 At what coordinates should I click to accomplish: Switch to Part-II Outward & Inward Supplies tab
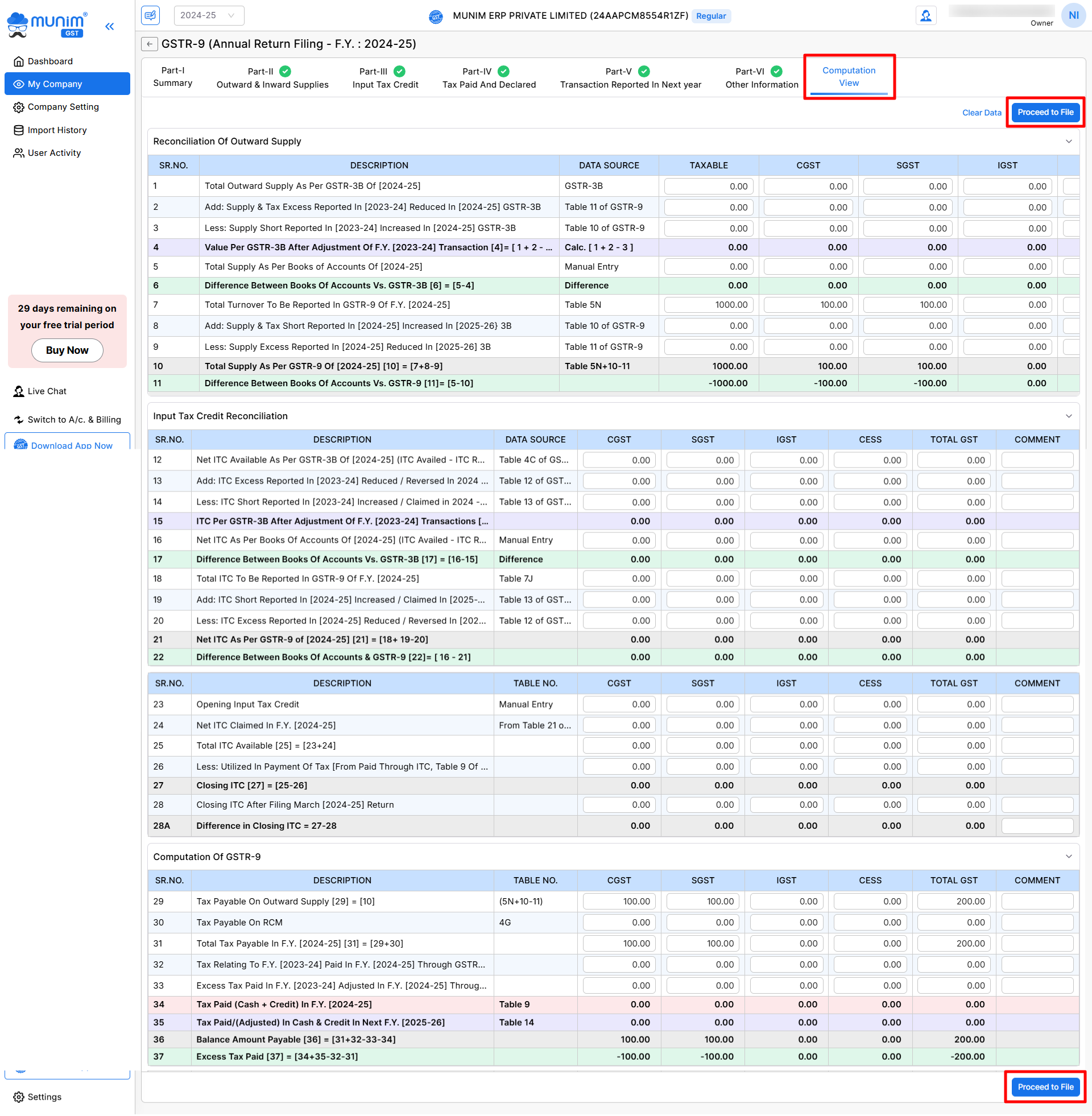click(x=272, y=77)
